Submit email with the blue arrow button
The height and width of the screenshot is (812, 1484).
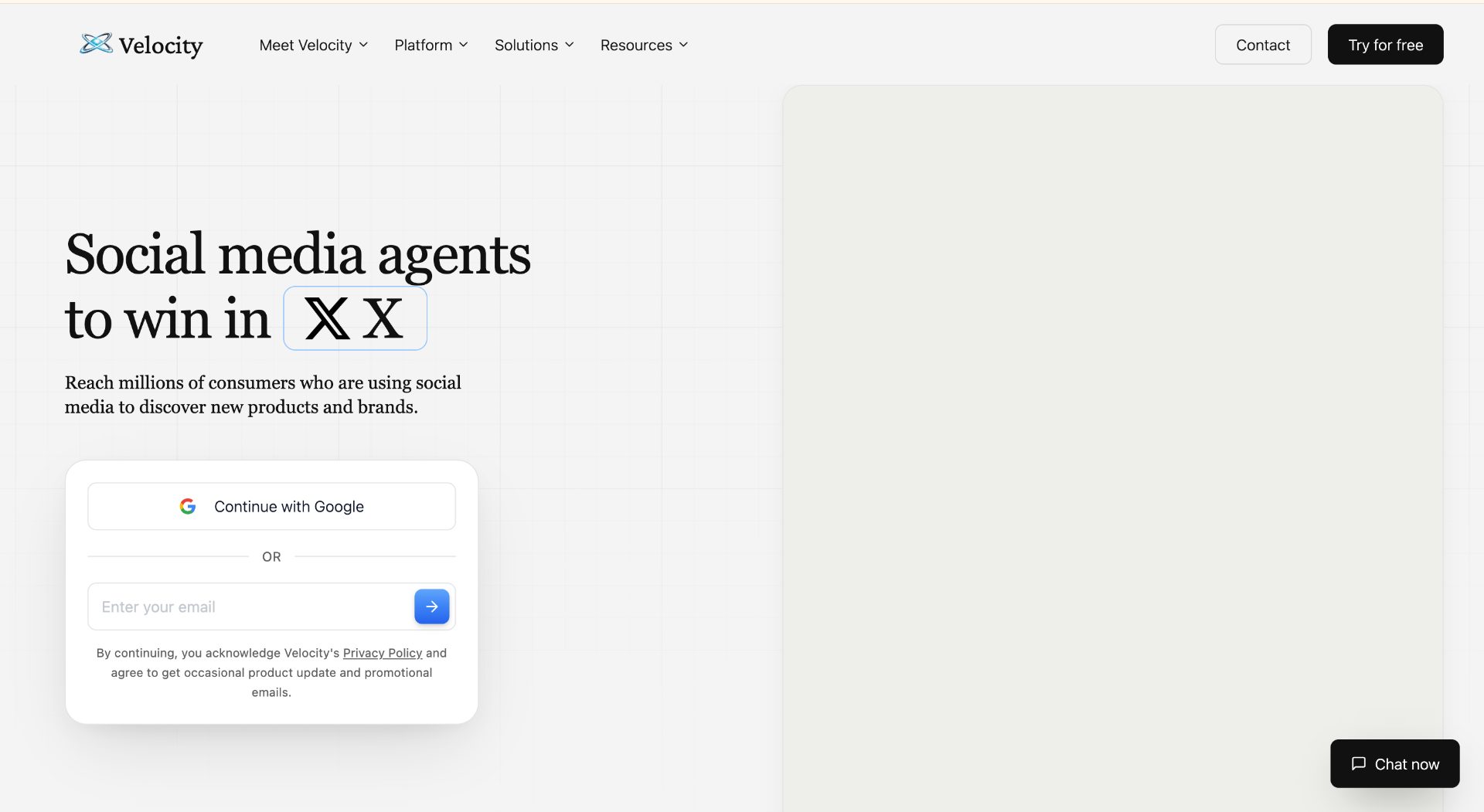432,606
